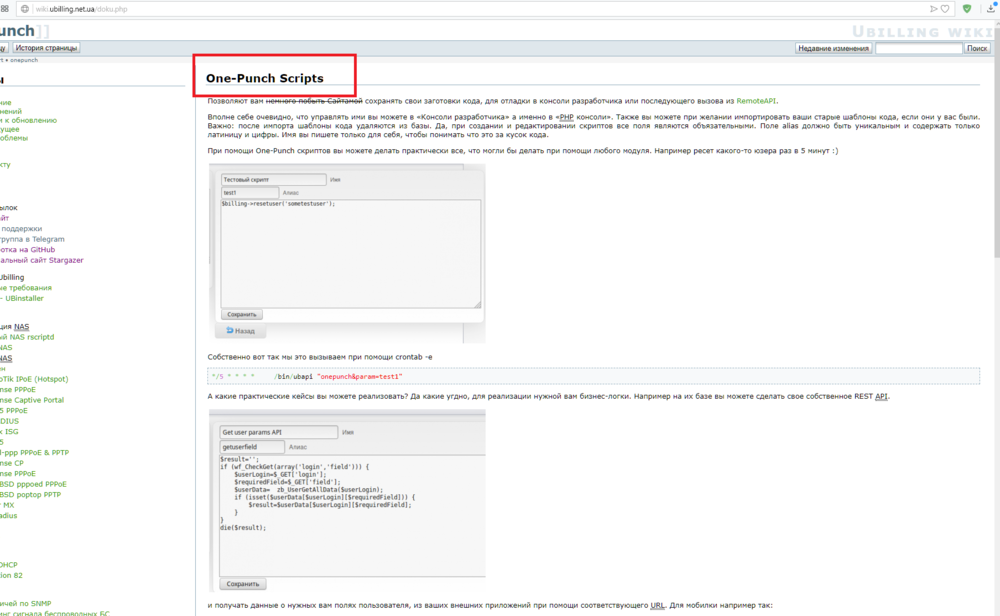1000x616 pixels.
Task: Open Недавние изменения page
Action: click(x=833, y=48)
